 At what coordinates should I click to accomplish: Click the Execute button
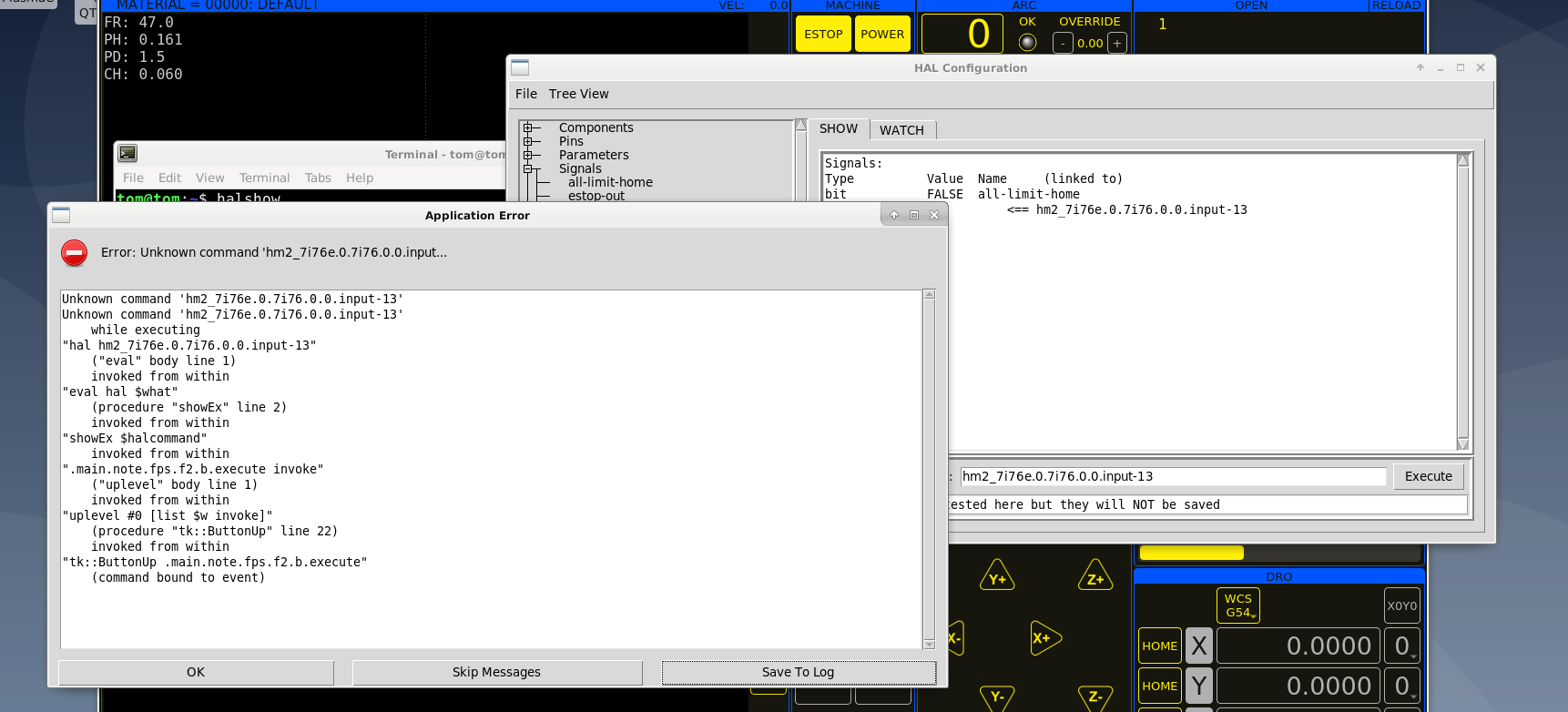1428,476
